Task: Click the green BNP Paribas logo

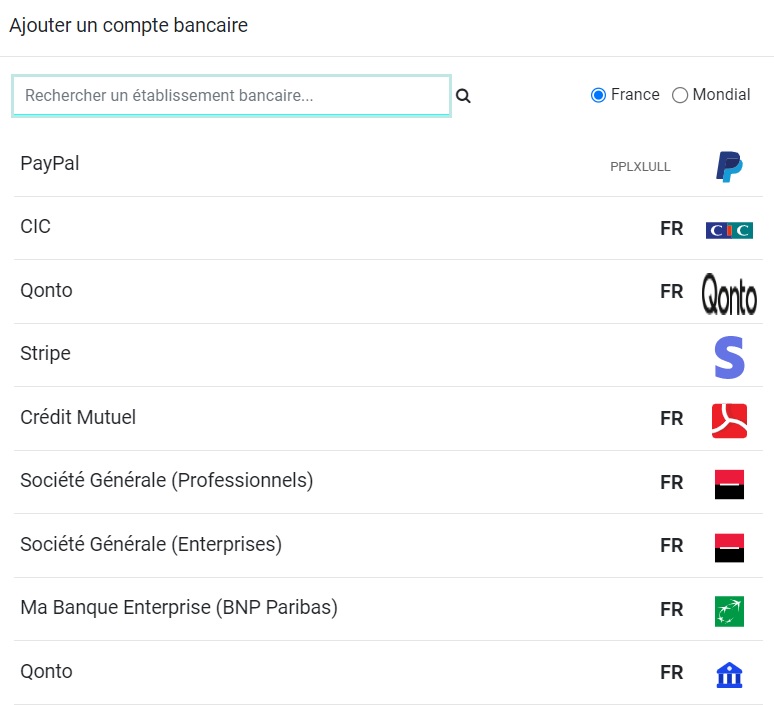Action: point(729,610)
